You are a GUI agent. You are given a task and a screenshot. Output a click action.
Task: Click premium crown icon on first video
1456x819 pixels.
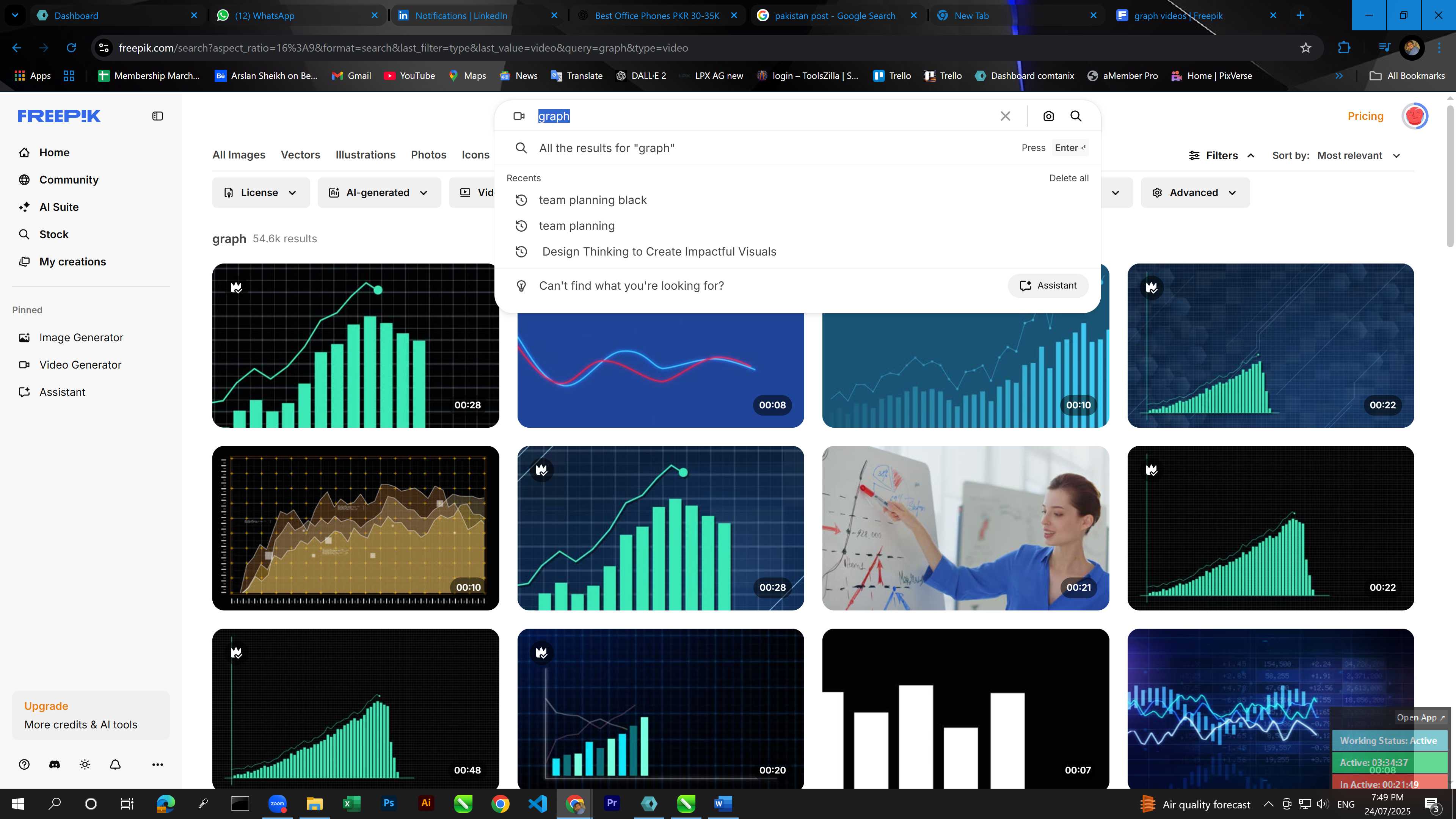click(237, 288)
